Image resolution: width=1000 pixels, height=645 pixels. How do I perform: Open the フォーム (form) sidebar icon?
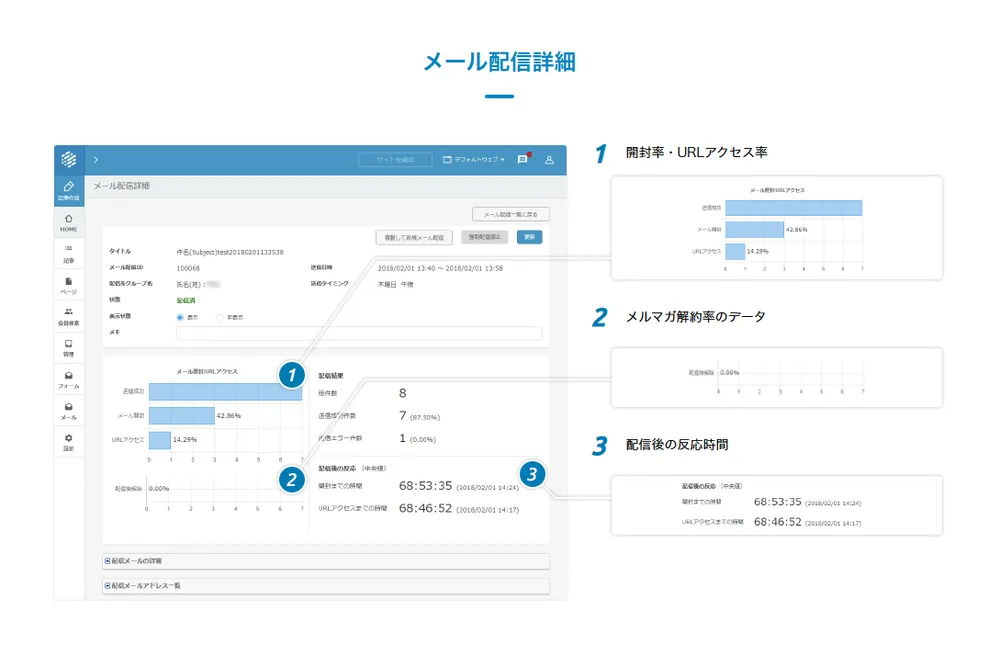pos(68,379)
